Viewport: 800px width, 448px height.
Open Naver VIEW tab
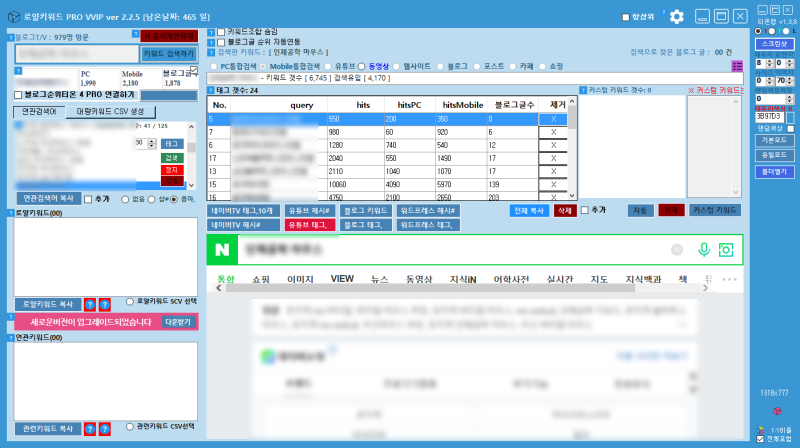pyautogui.click(x=342, y=279)
